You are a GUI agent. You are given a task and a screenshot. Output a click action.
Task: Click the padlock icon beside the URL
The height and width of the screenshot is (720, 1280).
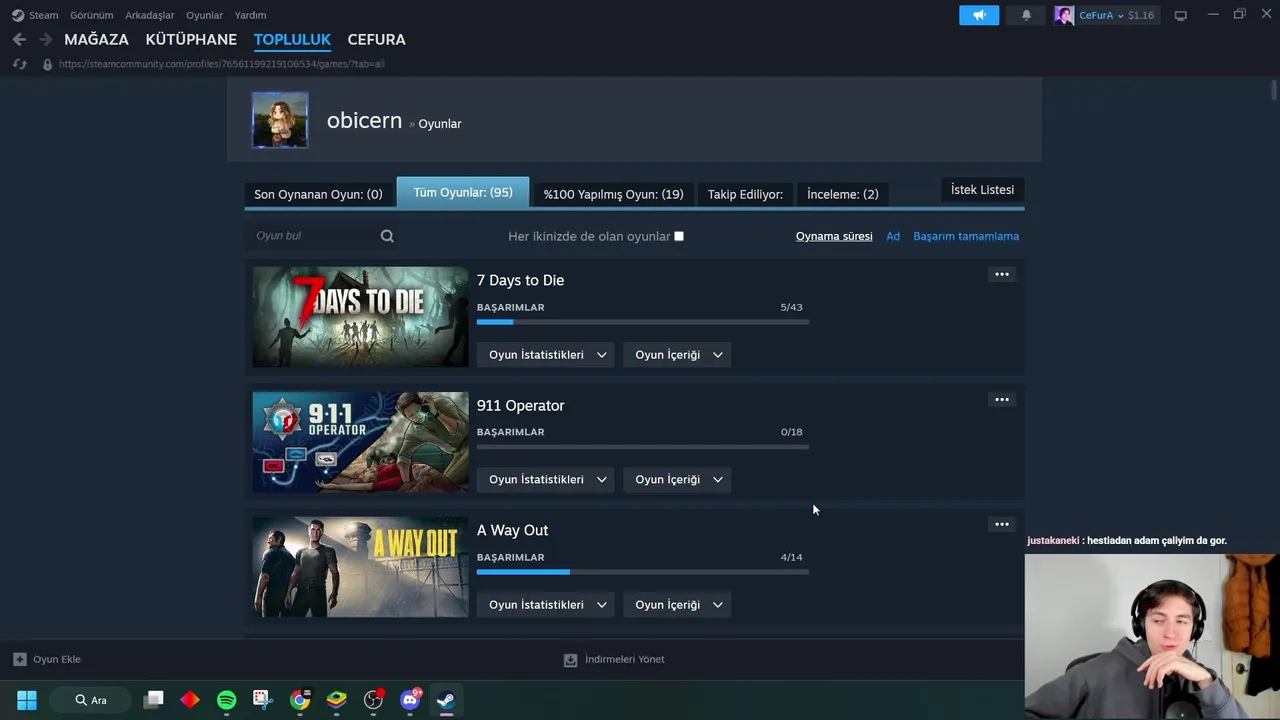click(x=47, y=64)
